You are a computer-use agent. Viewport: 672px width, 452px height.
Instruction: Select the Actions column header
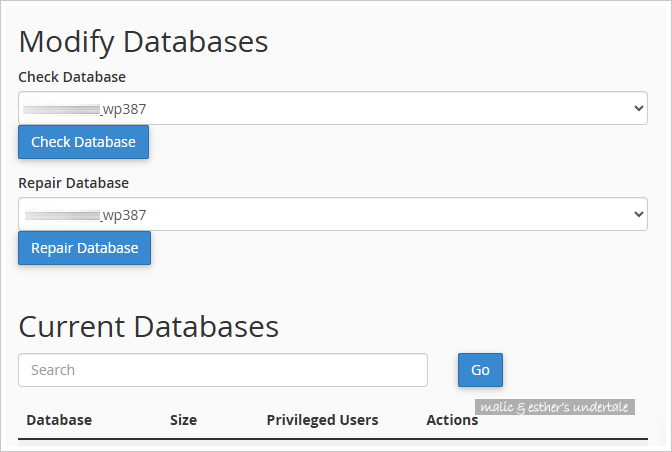[x=451, y=421]
